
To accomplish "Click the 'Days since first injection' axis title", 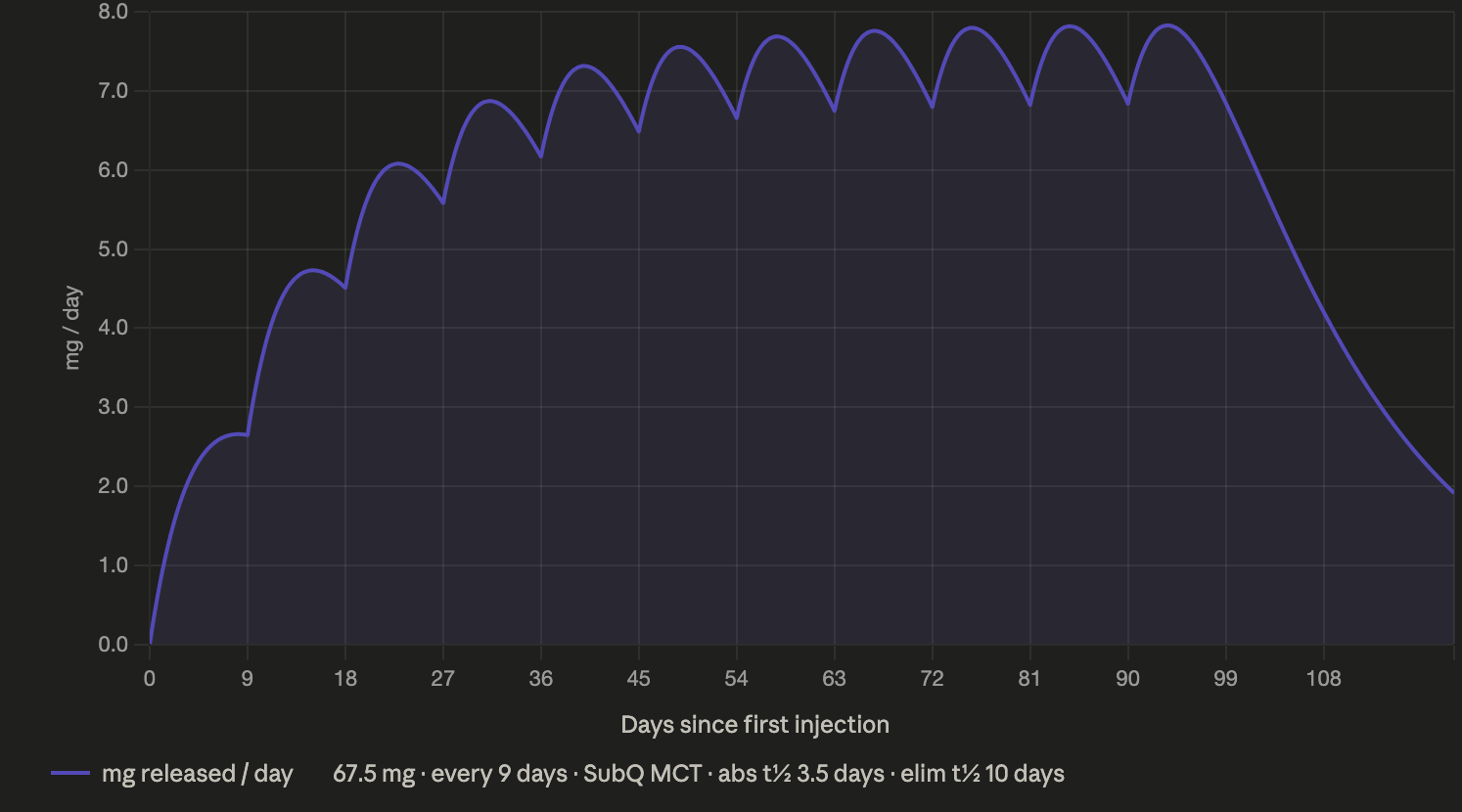I will coord(754,725).
